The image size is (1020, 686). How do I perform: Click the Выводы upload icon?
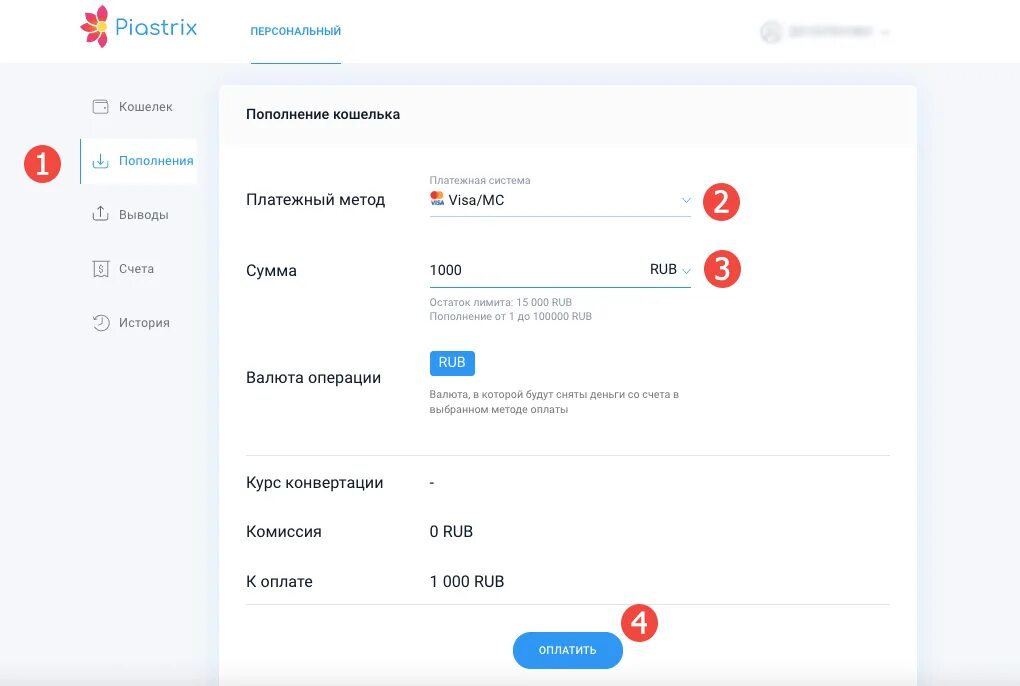point(100,214)
